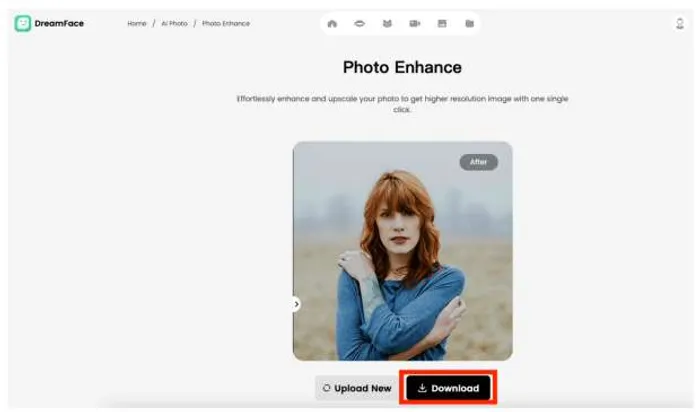Click the Upload New button
The image size is (700, 412).
356,388
